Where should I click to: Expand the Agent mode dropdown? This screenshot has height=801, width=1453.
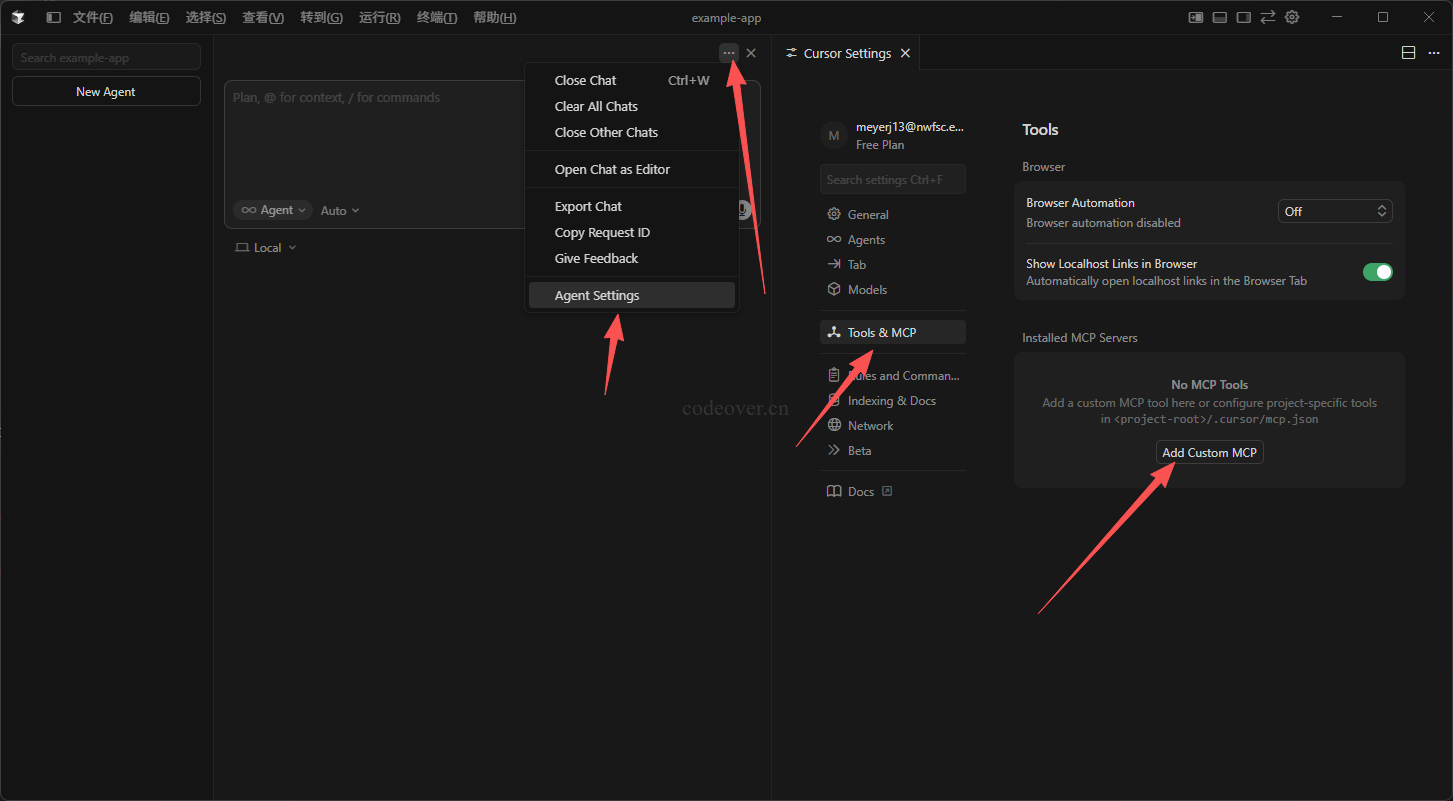[x=273, y=210]
